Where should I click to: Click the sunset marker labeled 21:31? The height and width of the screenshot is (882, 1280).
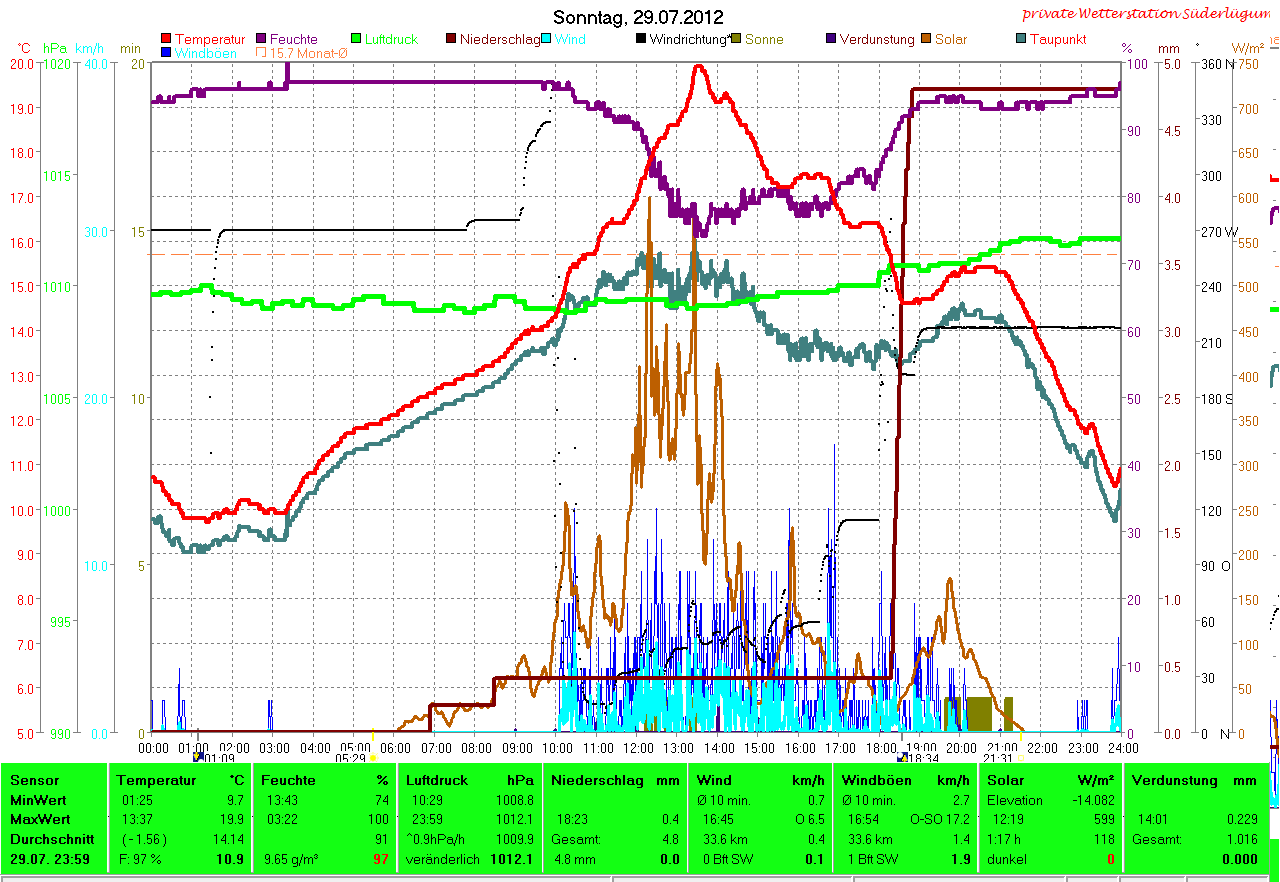(x=1020, y=757)
